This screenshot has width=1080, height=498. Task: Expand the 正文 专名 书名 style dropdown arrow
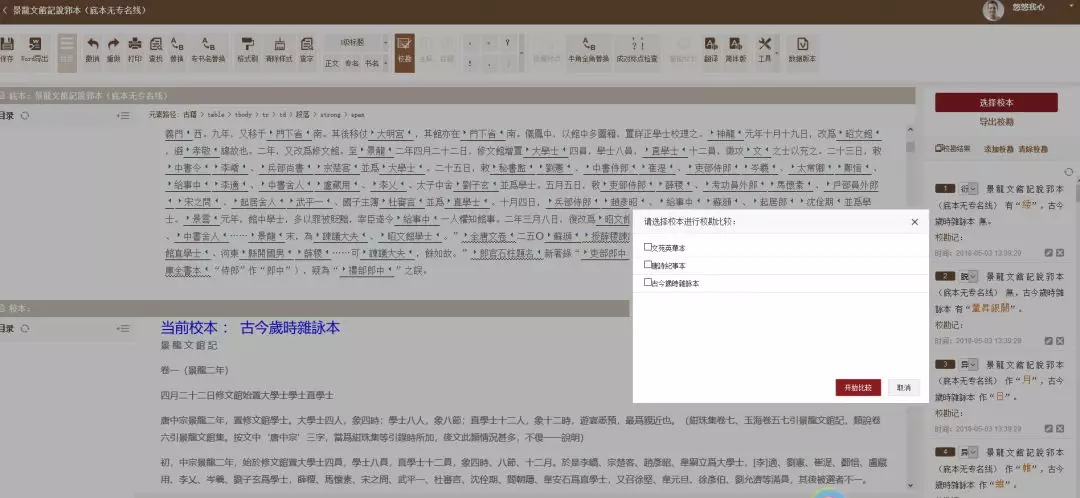[386, 63]
